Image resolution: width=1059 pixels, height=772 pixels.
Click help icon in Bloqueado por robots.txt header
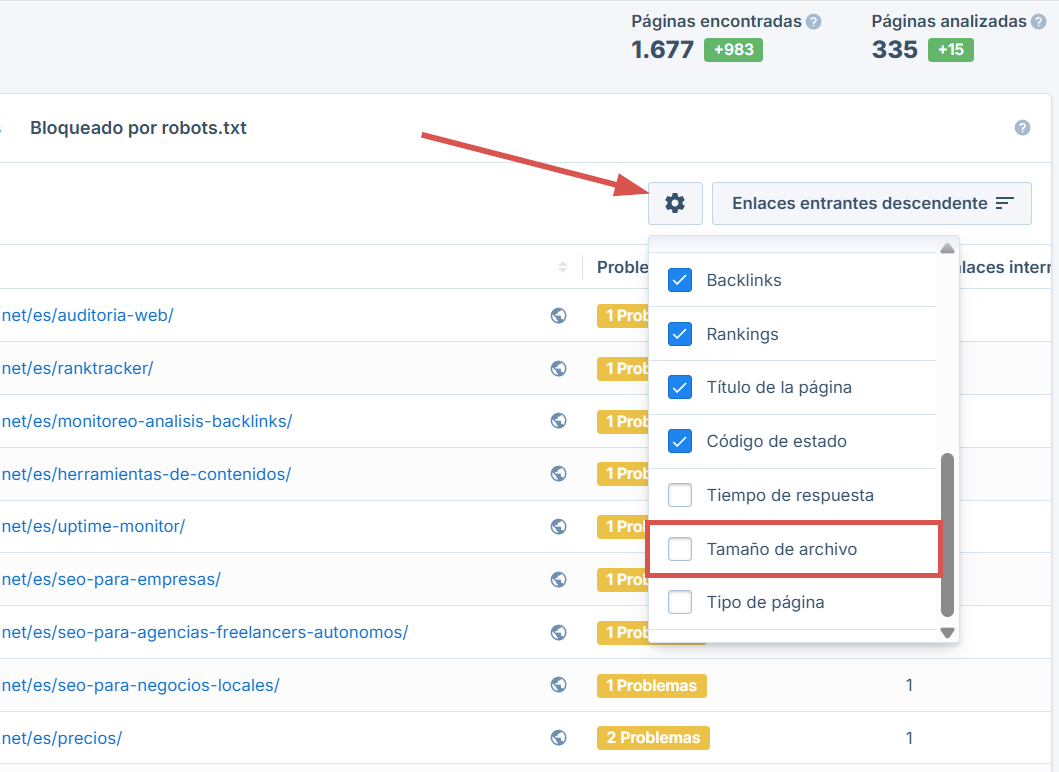tap(1022, 128)
